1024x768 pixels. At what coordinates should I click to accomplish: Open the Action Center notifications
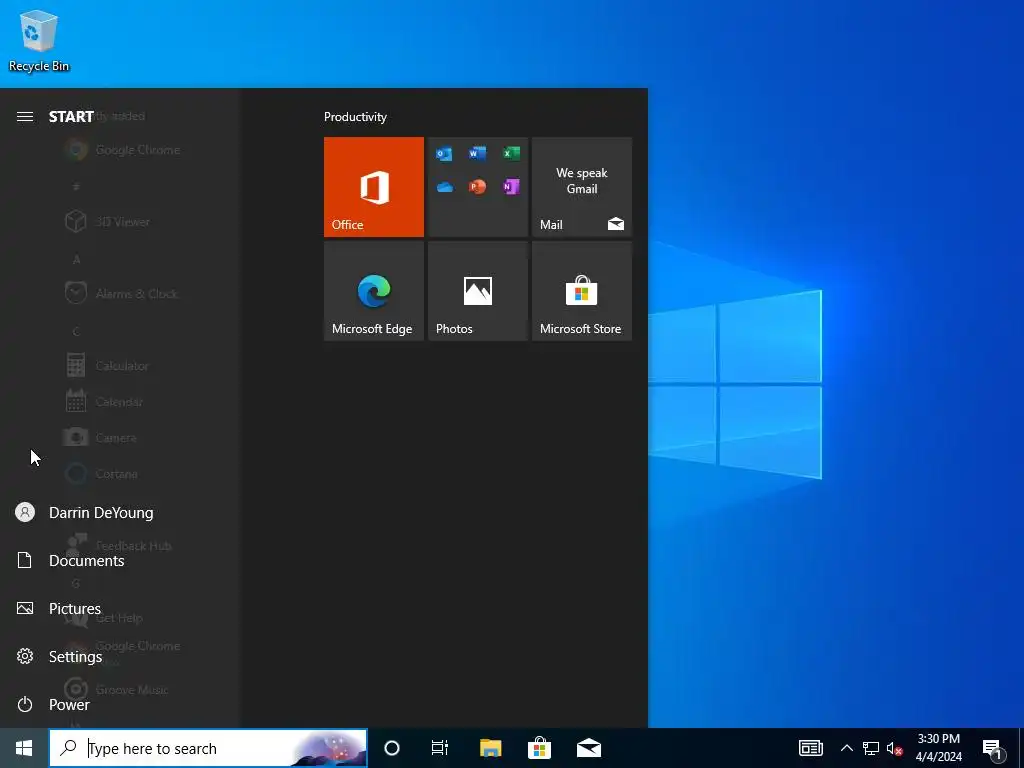992,749
